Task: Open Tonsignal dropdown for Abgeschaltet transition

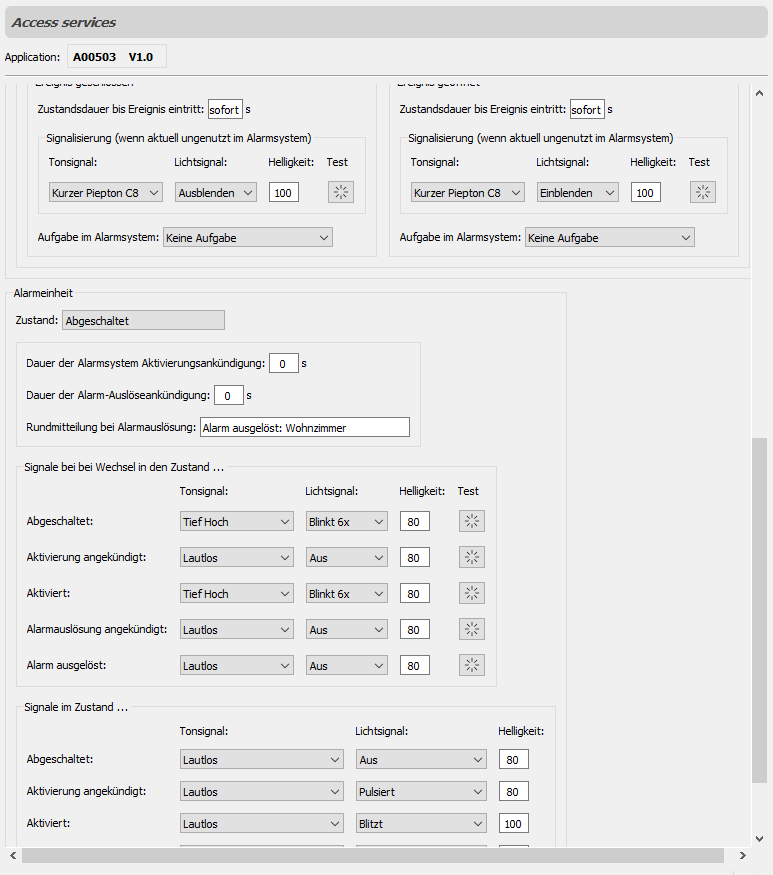Action: (x=237, y=522)
